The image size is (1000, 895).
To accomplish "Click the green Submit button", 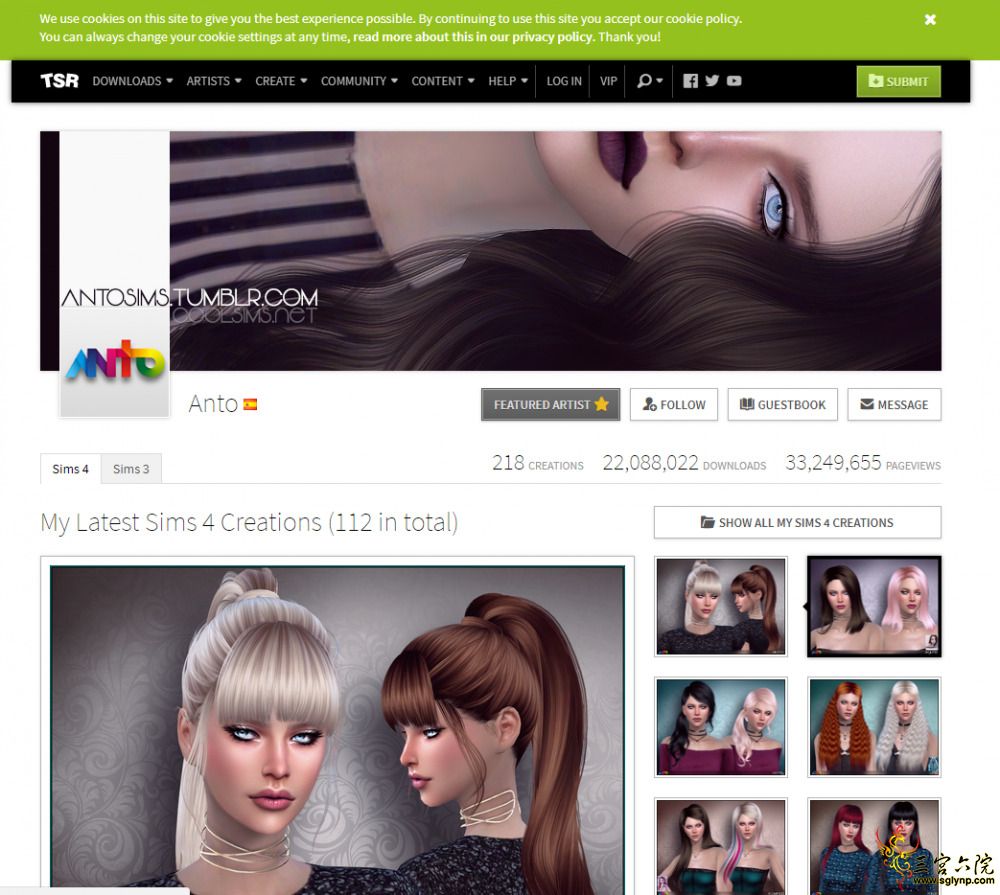I will pos(898,81).
